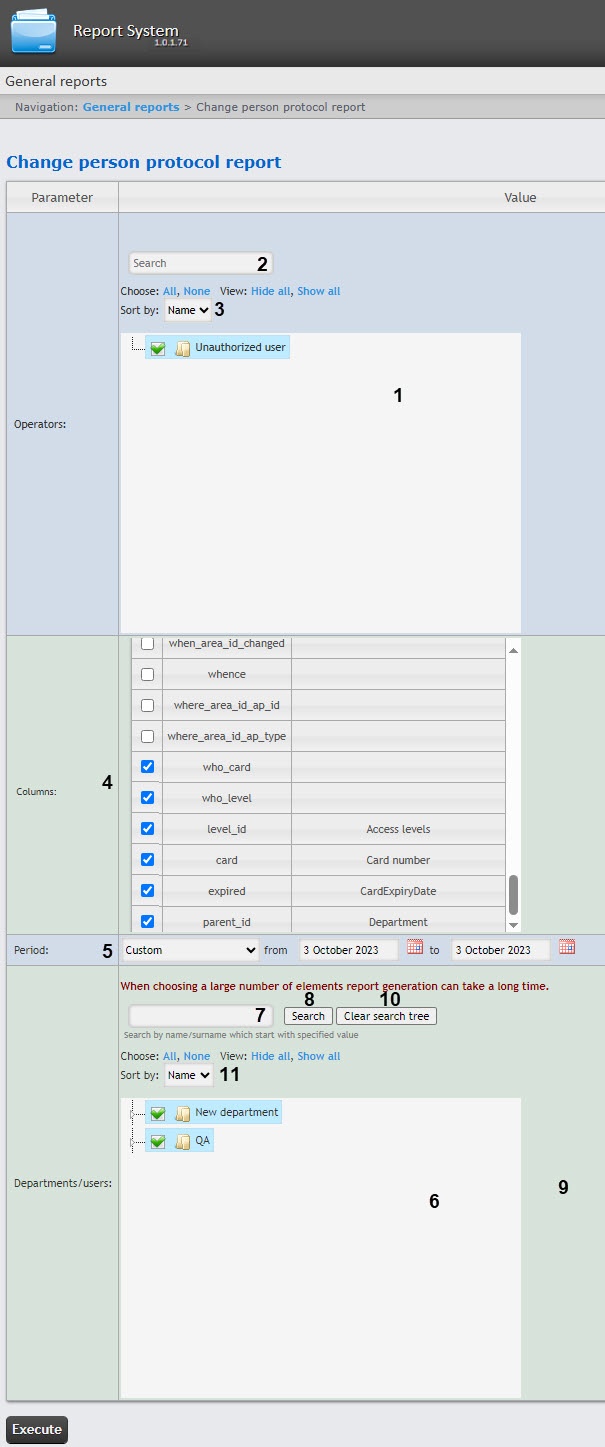Choose All operators link
This screenshot has width=605, height=1447.
169,291
